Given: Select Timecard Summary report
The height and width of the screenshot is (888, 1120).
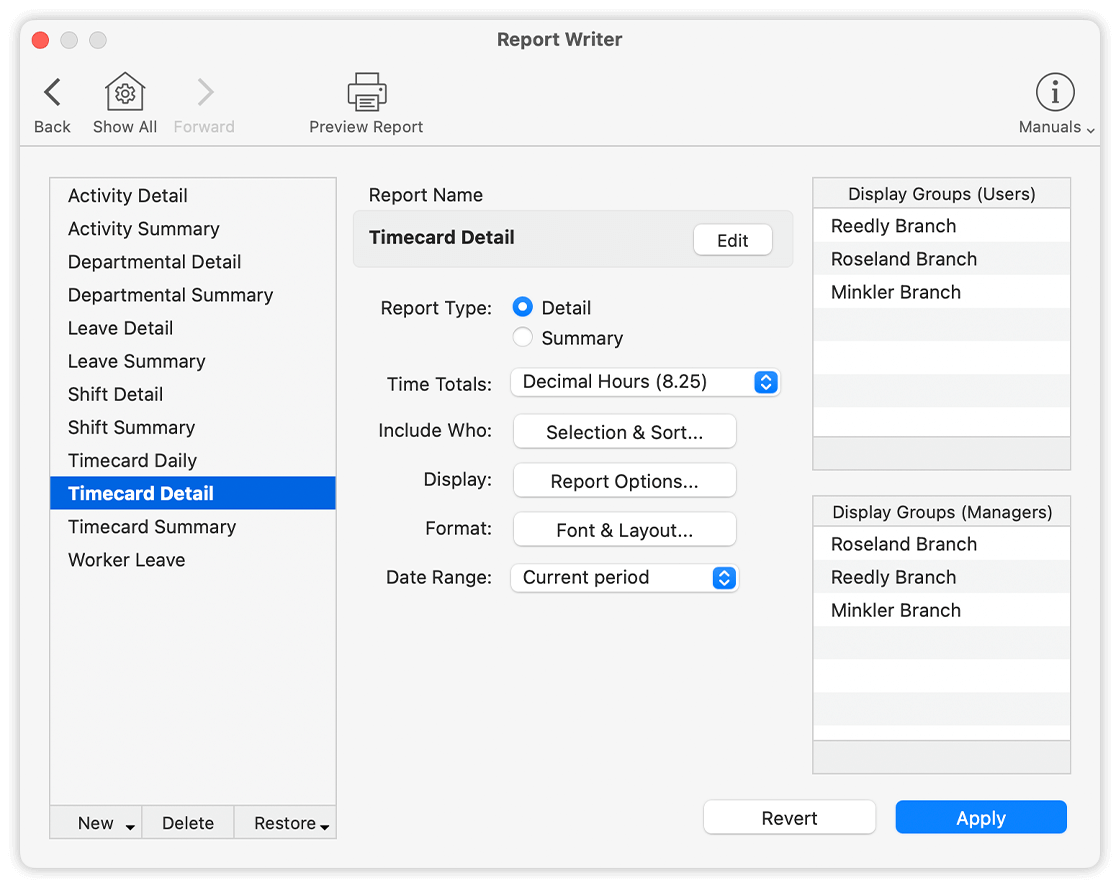Looking at the screenshot, I should click(152, 527).
